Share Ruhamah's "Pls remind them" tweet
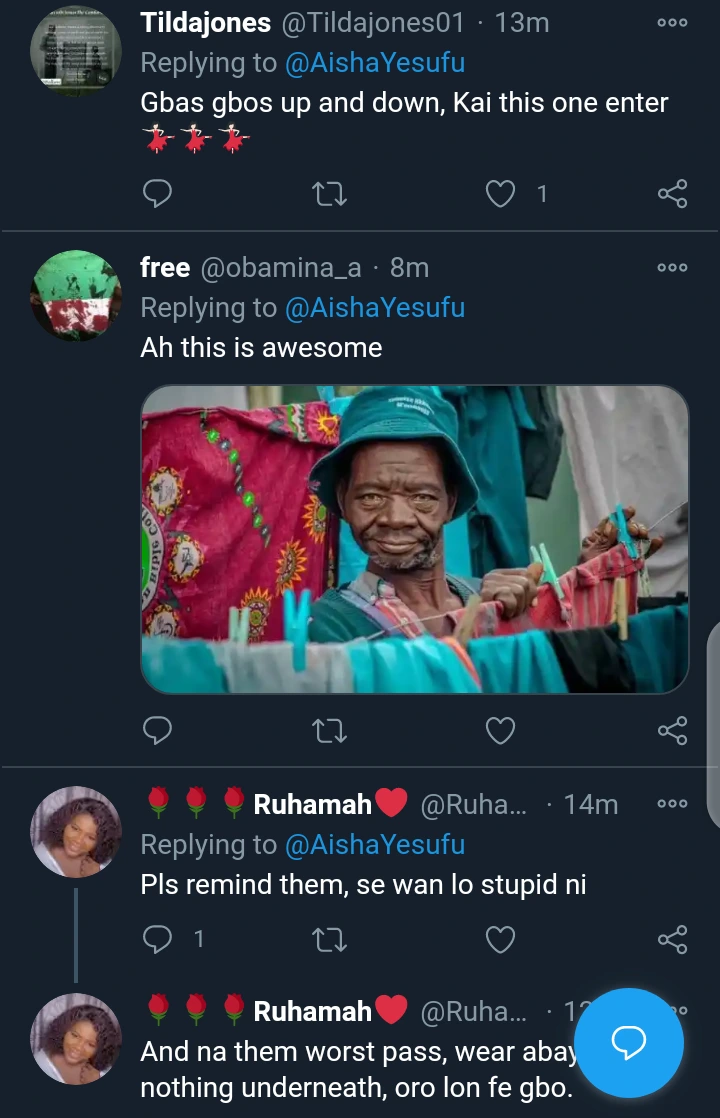This screenshot has height=1118, width=720. coord(672,938)
